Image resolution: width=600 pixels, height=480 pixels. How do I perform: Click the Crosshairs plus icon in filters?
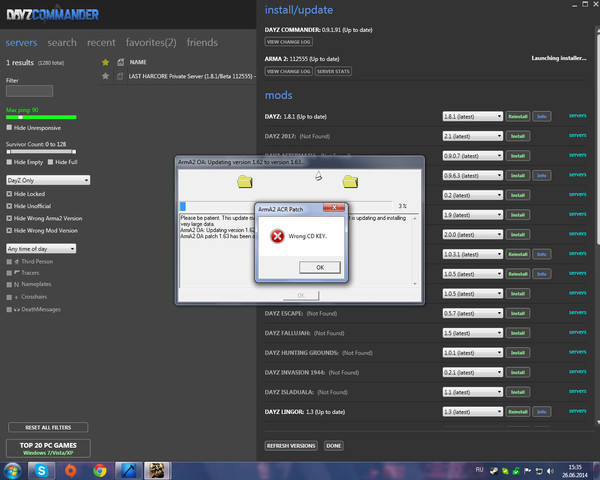16,297
